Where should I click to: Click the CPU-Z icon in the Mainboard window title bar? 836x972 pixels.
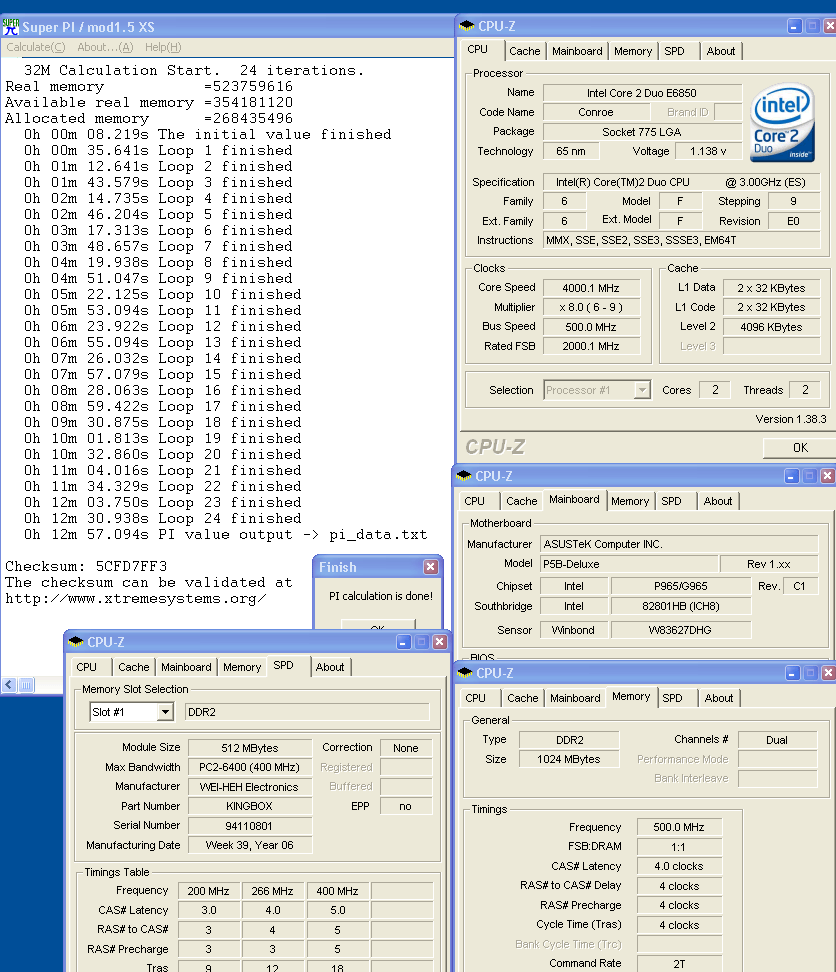pyautogui.click(x=464, y=476)
